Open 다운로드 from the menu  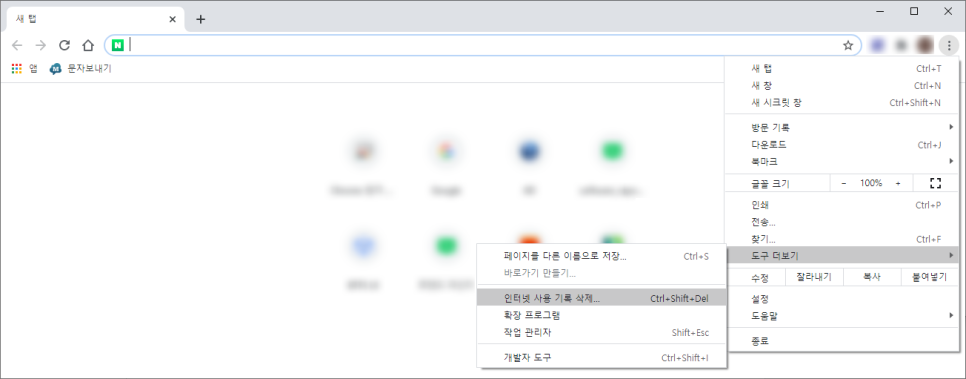[842, 145]
